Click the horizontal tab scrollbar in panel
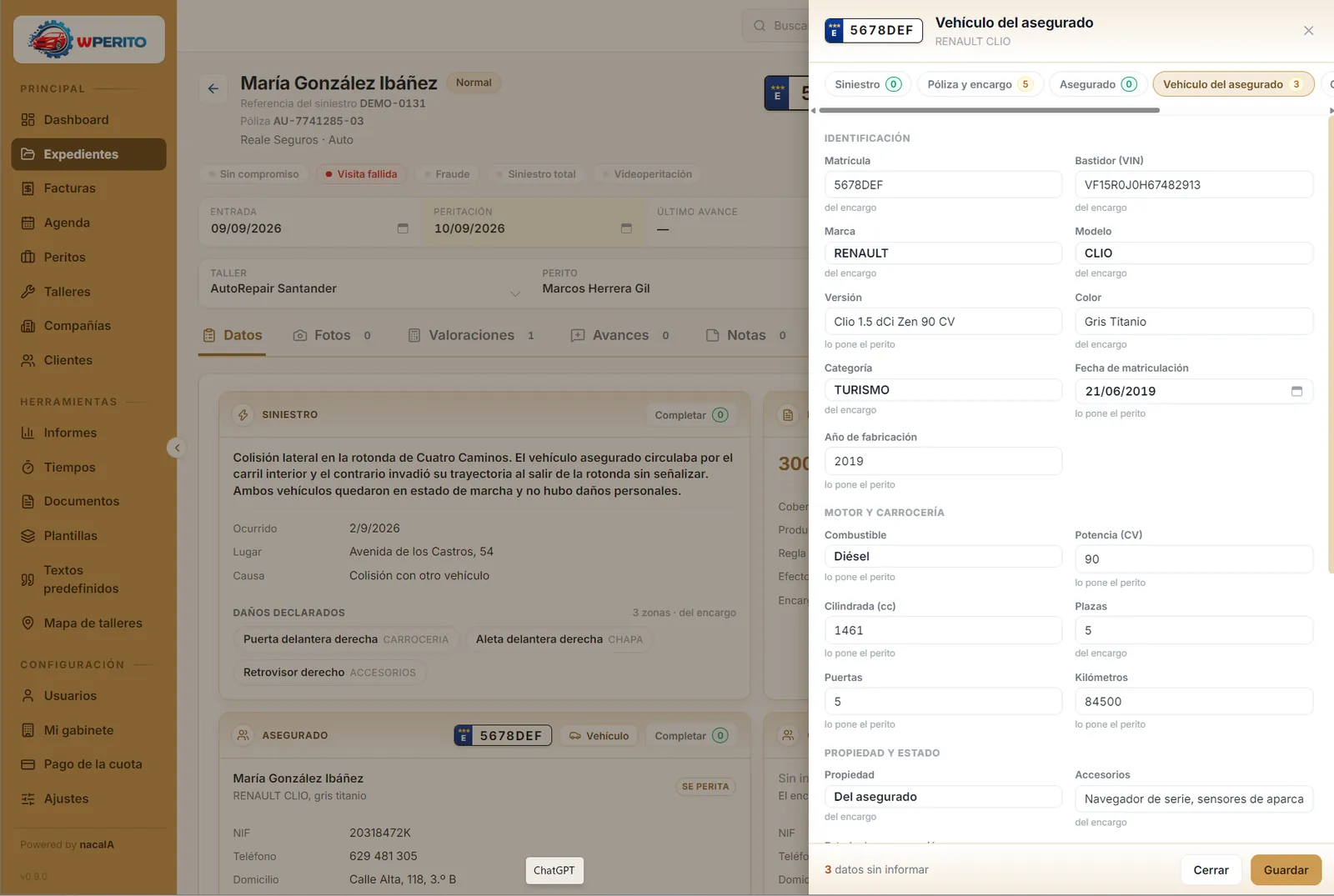 click(x=990, y=110)
